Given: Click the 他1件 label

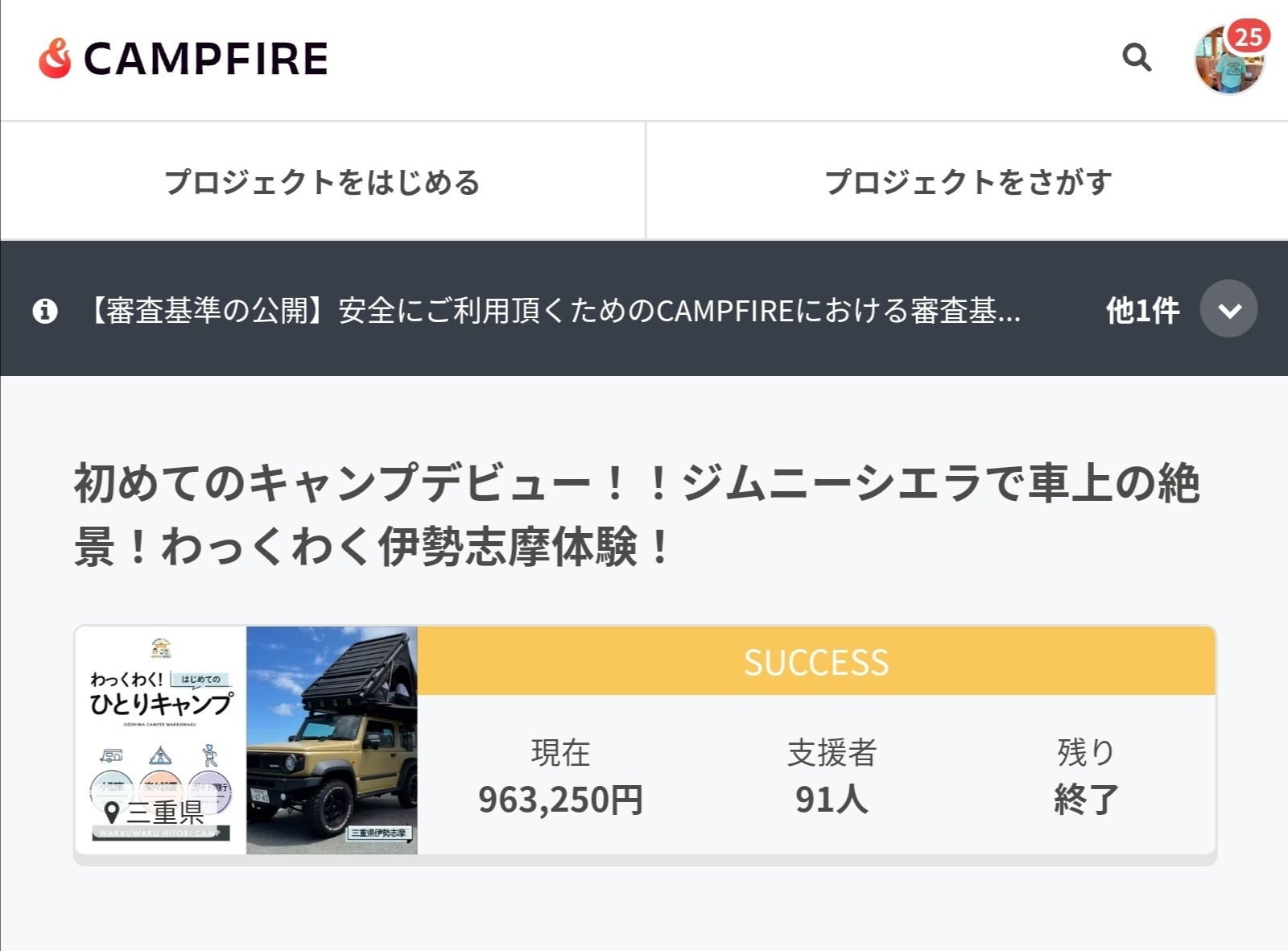Looking at the screenshot, I should pos(1141,310).
